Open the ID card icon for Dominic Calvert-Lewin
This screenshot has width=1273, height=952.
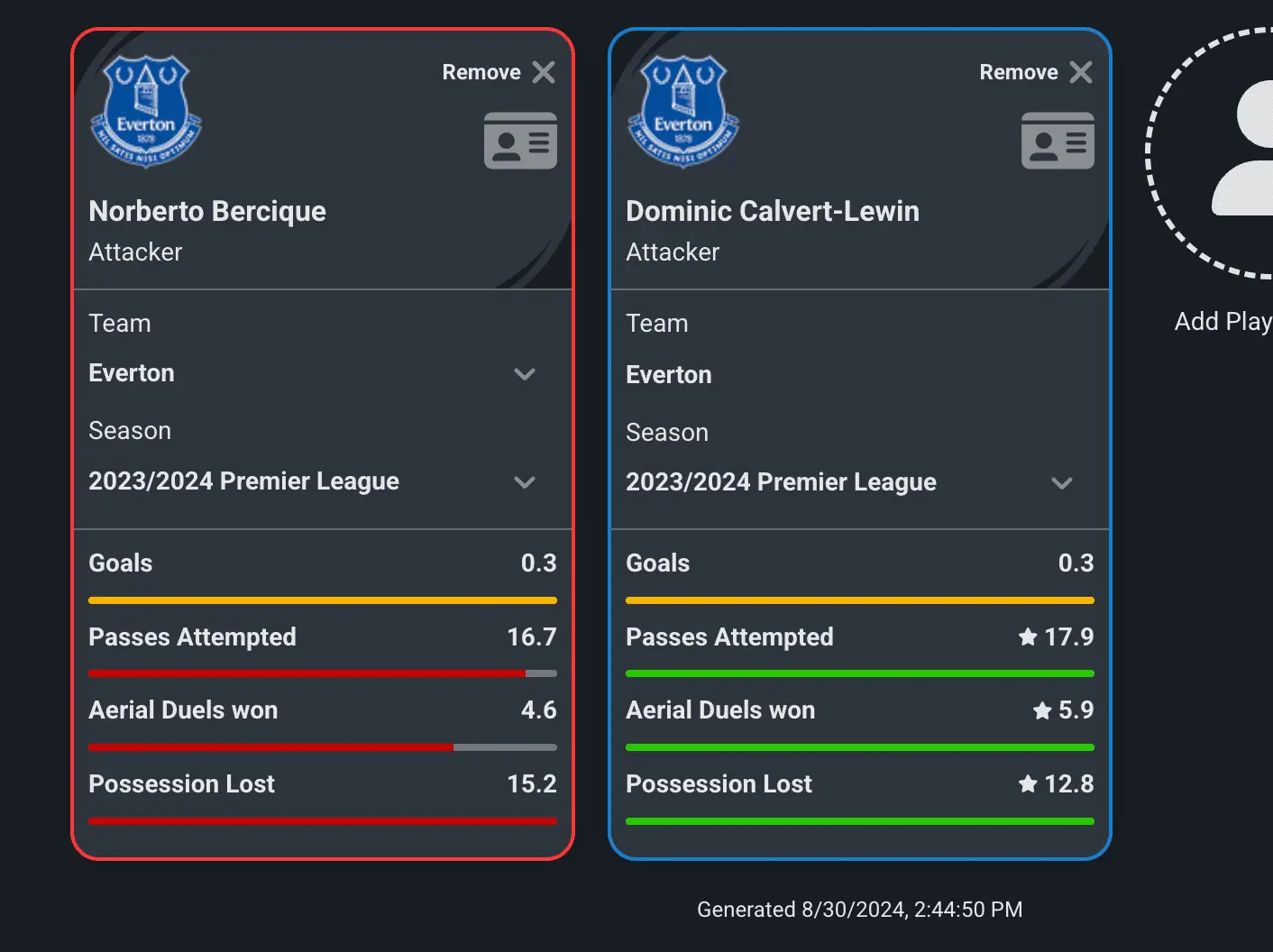point(1058,141)
